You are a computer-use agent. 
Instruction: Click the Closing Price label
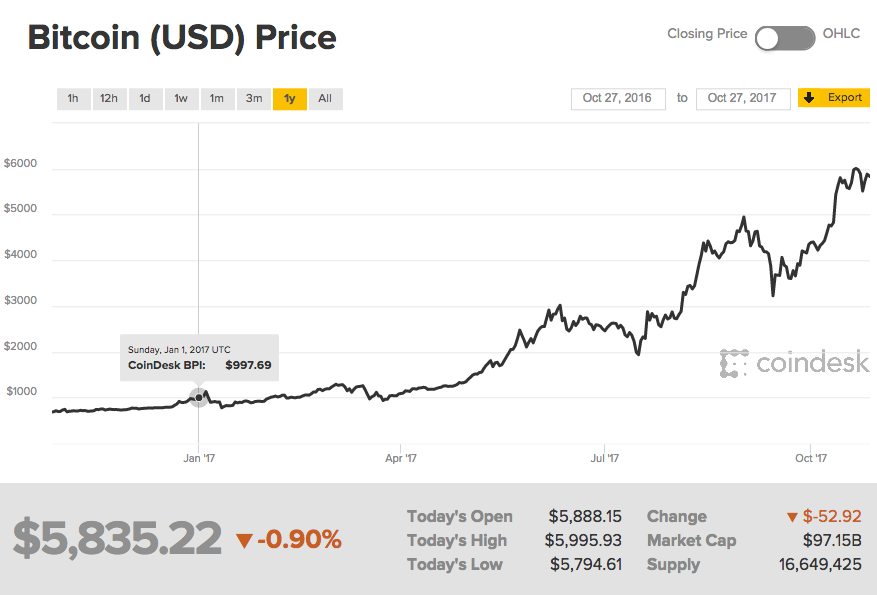click(x=707, y=34)
